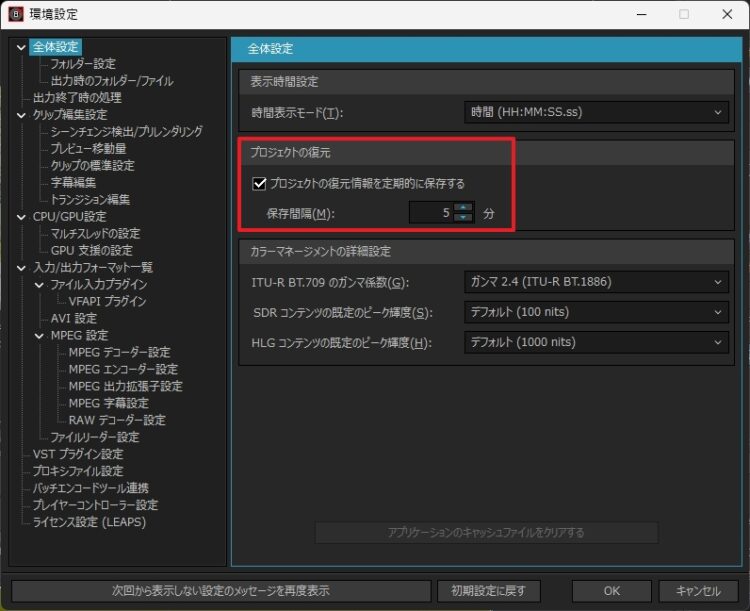Open 出力時のフォルダー/ファイル settings

coord(112,81)
